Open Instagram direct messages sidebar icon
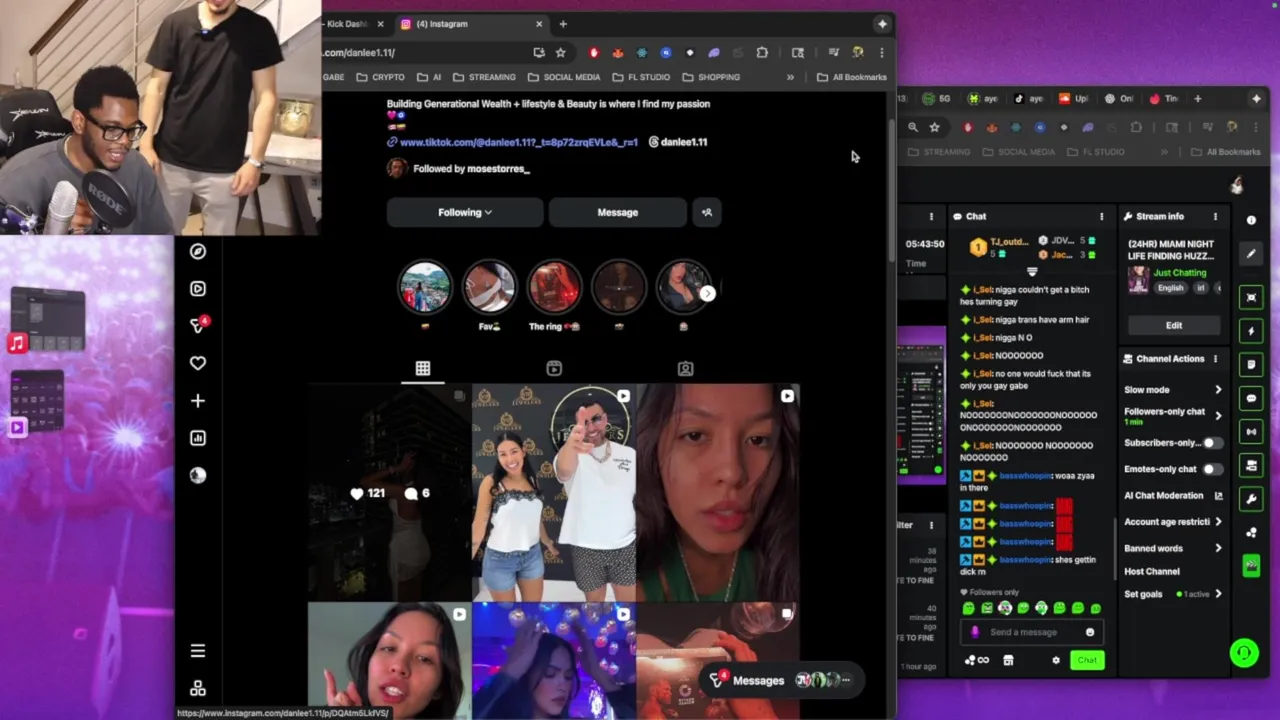1280x720 pixels. point(198,325)
